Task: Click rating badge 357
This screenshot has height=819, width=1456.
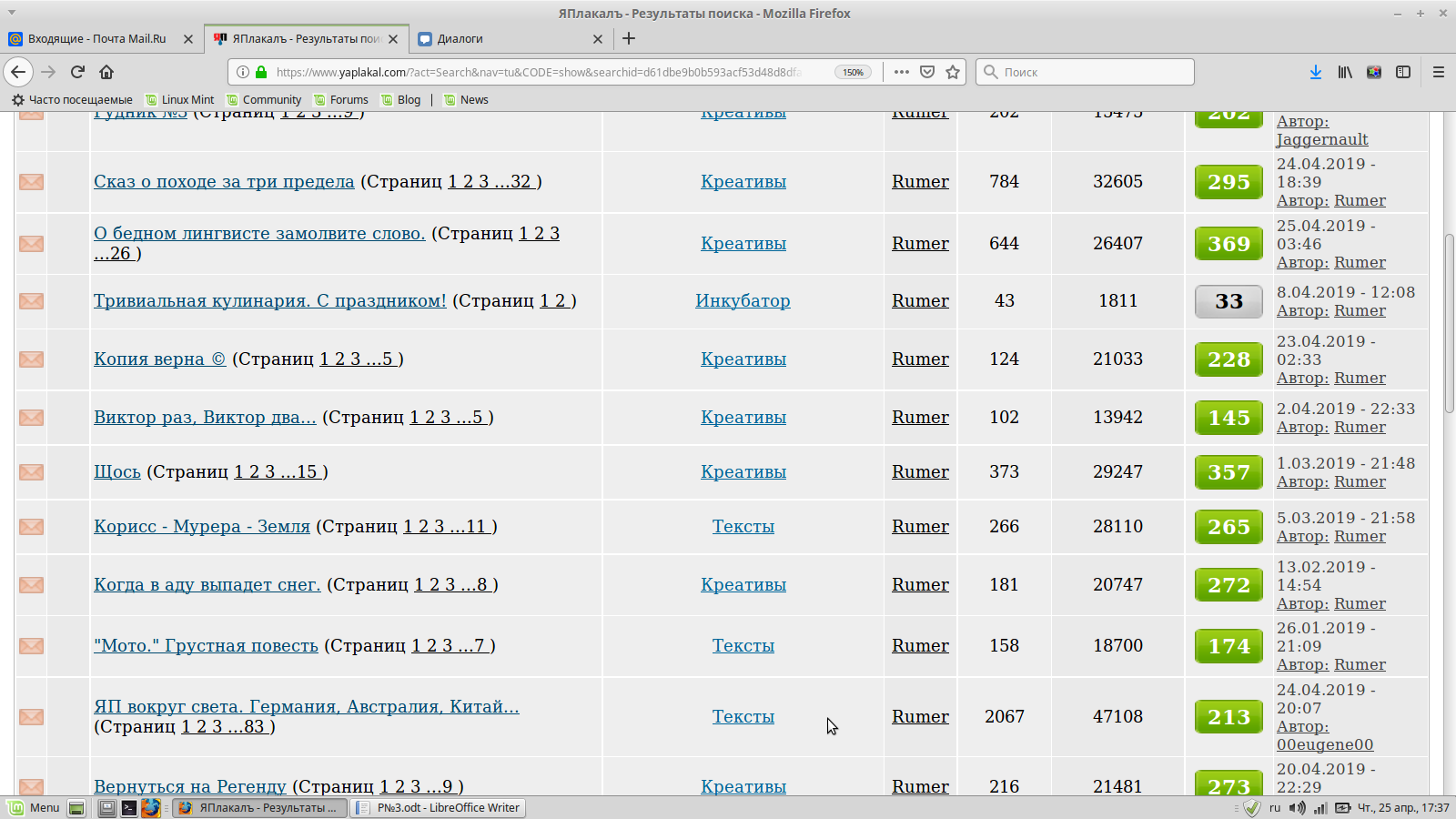Action: (x=1228, y=472)
